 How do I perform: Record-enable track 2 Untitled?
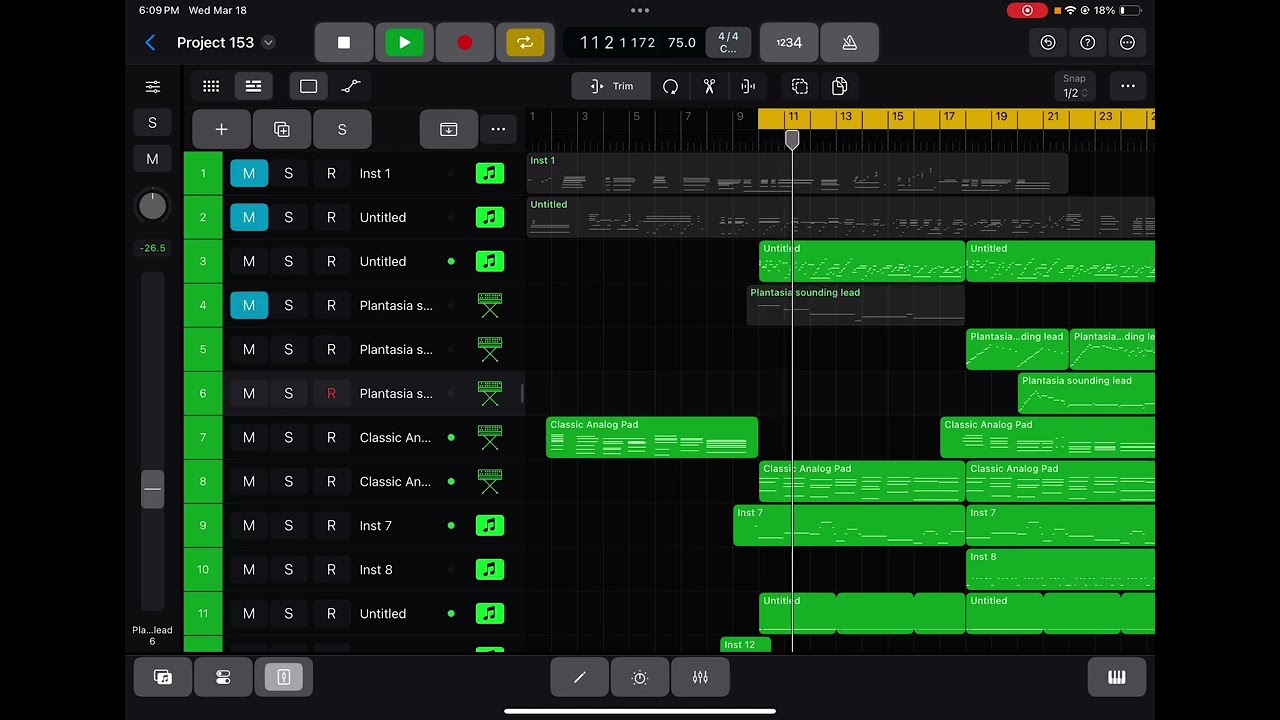tap(331, 217)
